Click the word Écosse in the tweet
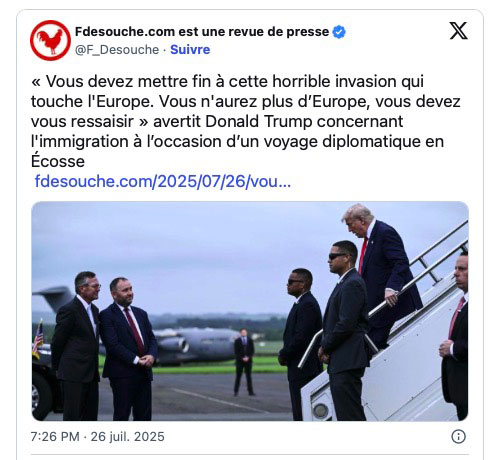 click(58, 161)
